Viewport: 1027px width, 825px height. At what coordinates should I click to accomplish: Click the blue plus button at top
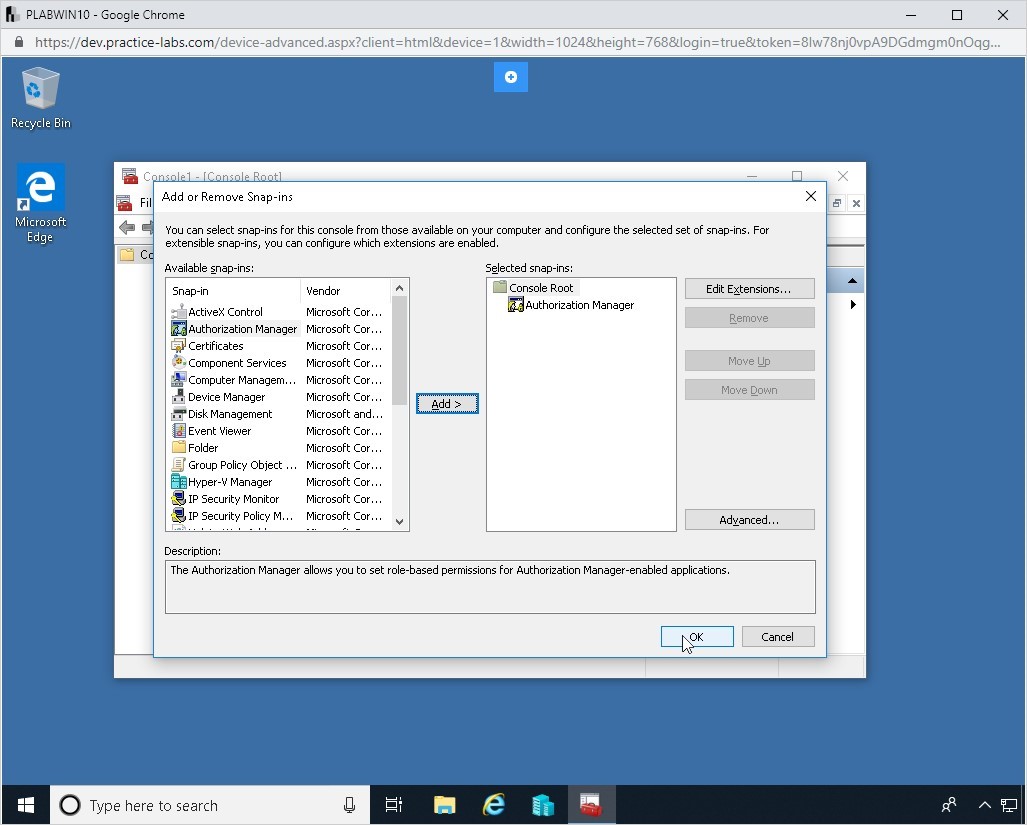[x=511, y=77]
